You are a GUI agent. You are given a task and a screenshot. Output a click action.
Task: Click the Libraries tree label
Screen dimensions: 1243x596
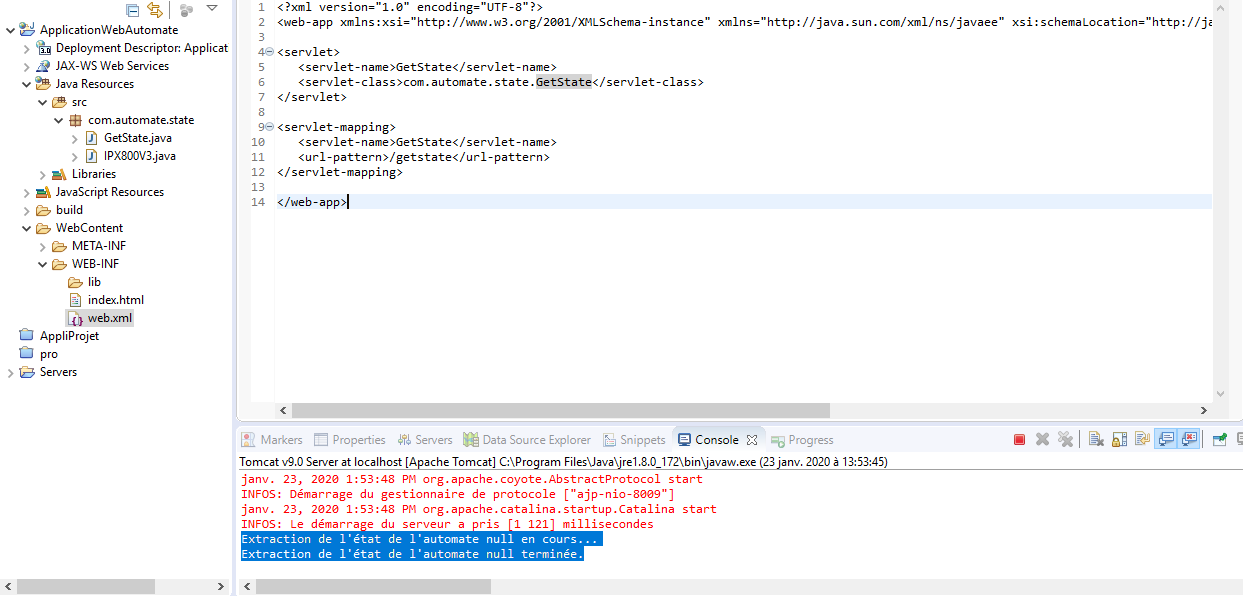tap(93, 174)
